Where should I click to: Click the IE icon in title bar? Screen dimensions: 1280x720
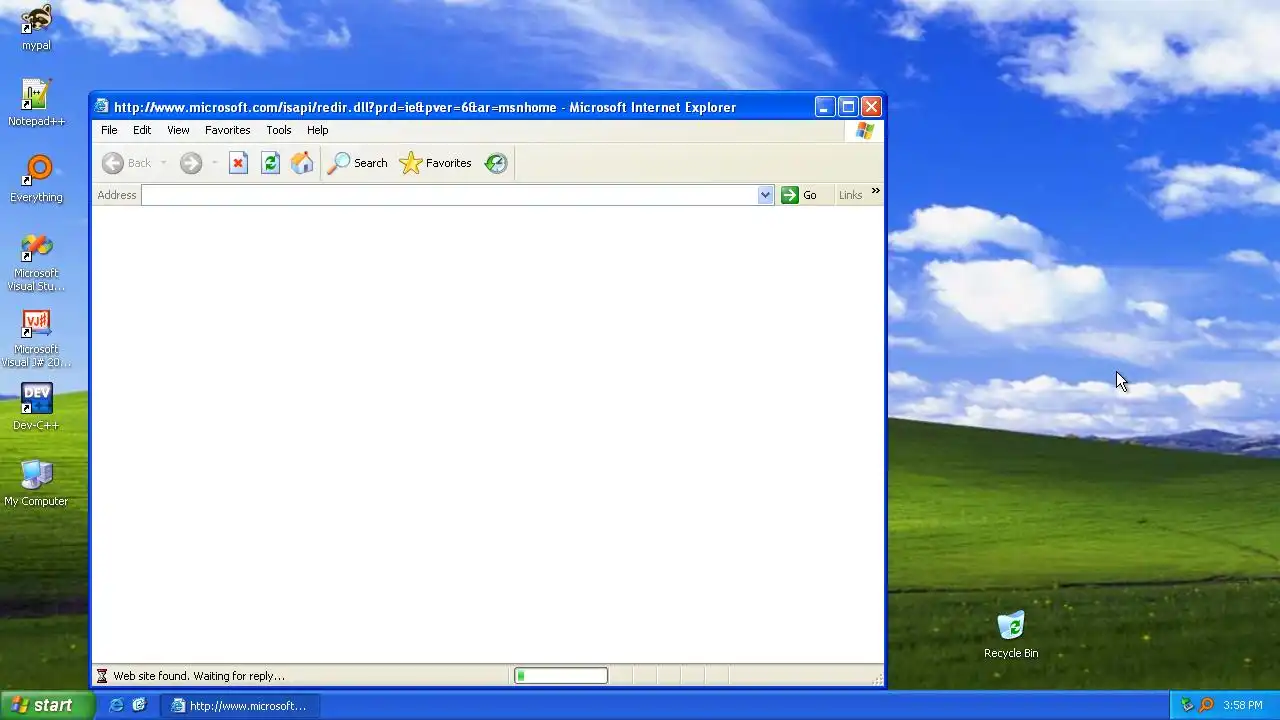[102, 107]
